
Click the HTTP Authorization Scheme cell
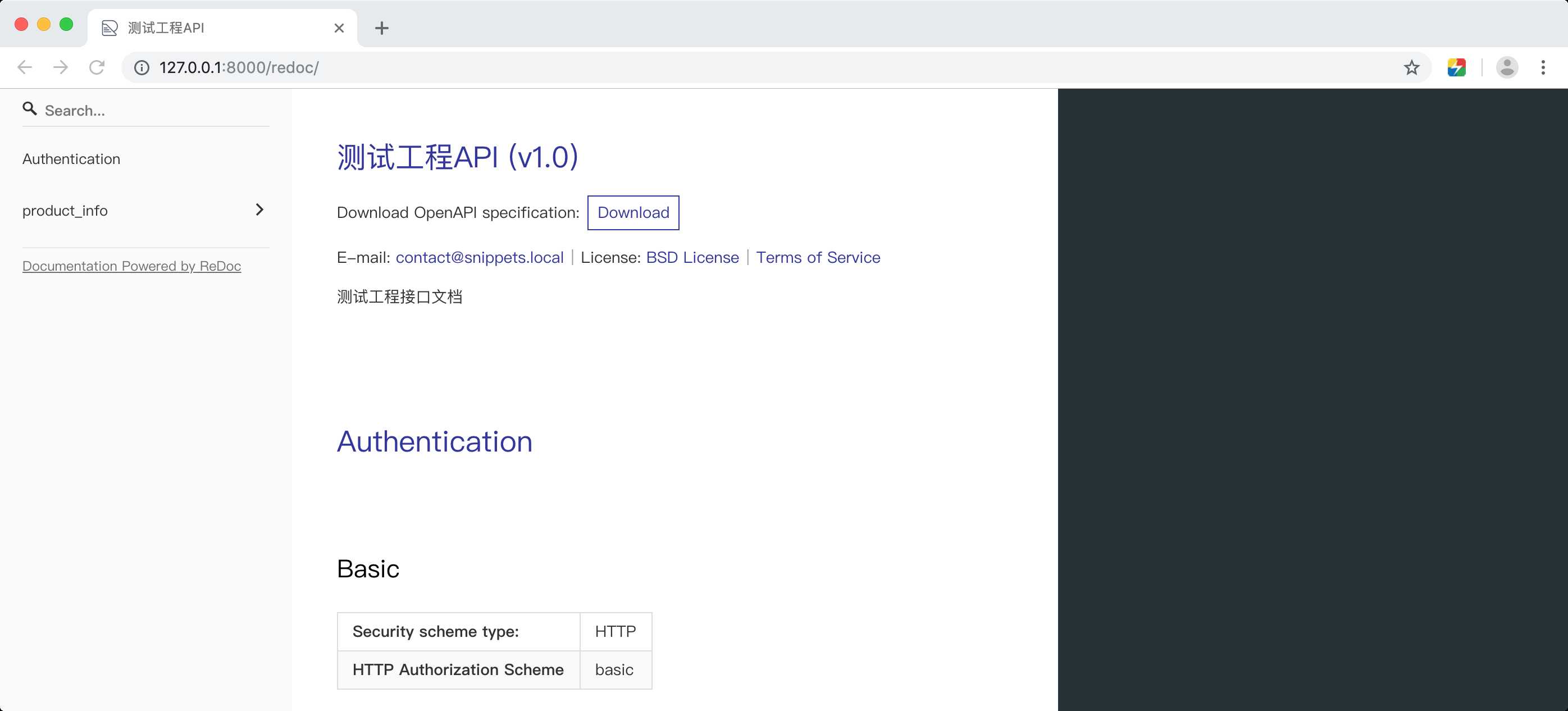458,669
